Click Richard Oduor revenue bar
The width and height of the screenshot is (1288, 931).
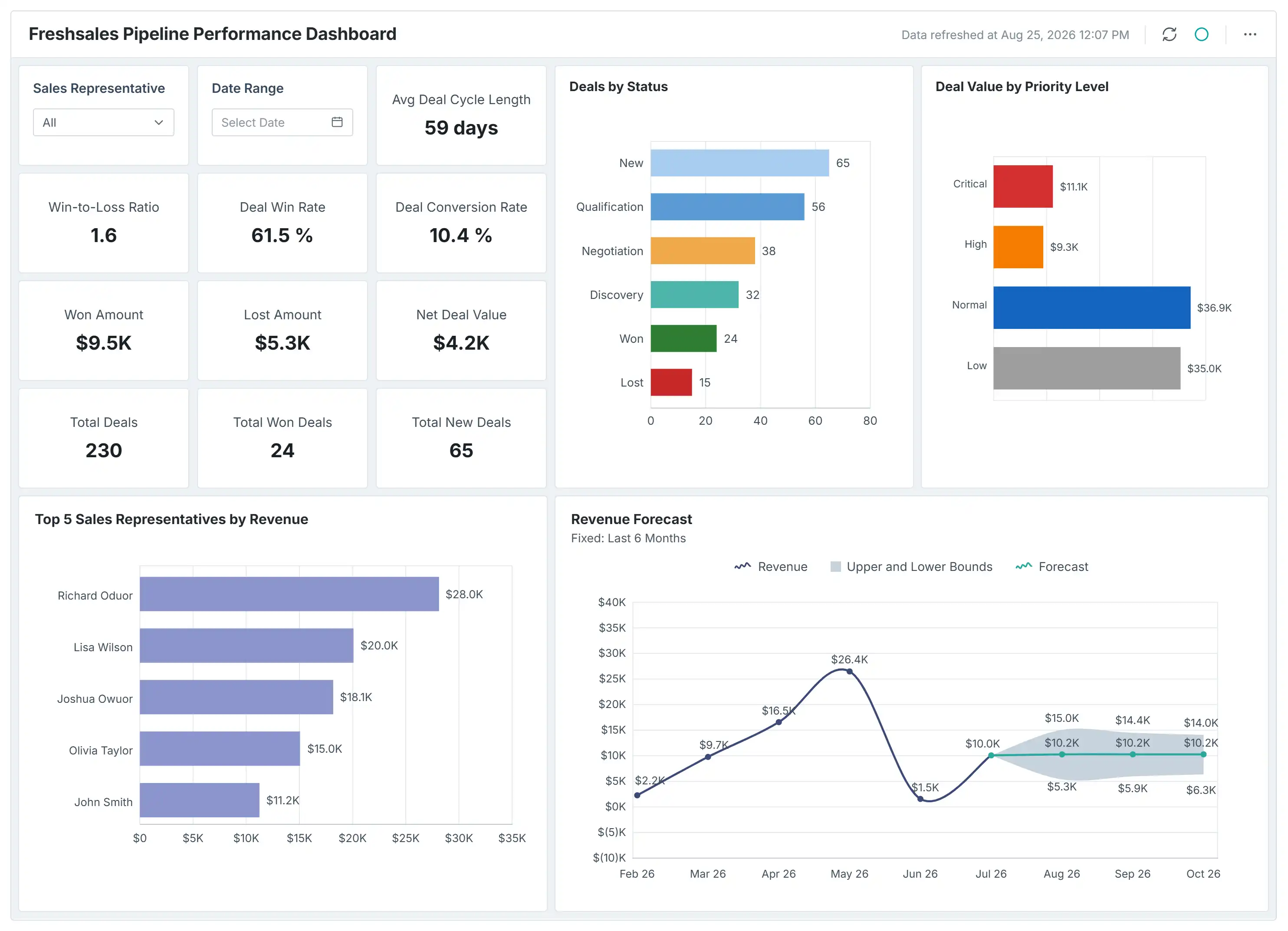tap(289, 594)
